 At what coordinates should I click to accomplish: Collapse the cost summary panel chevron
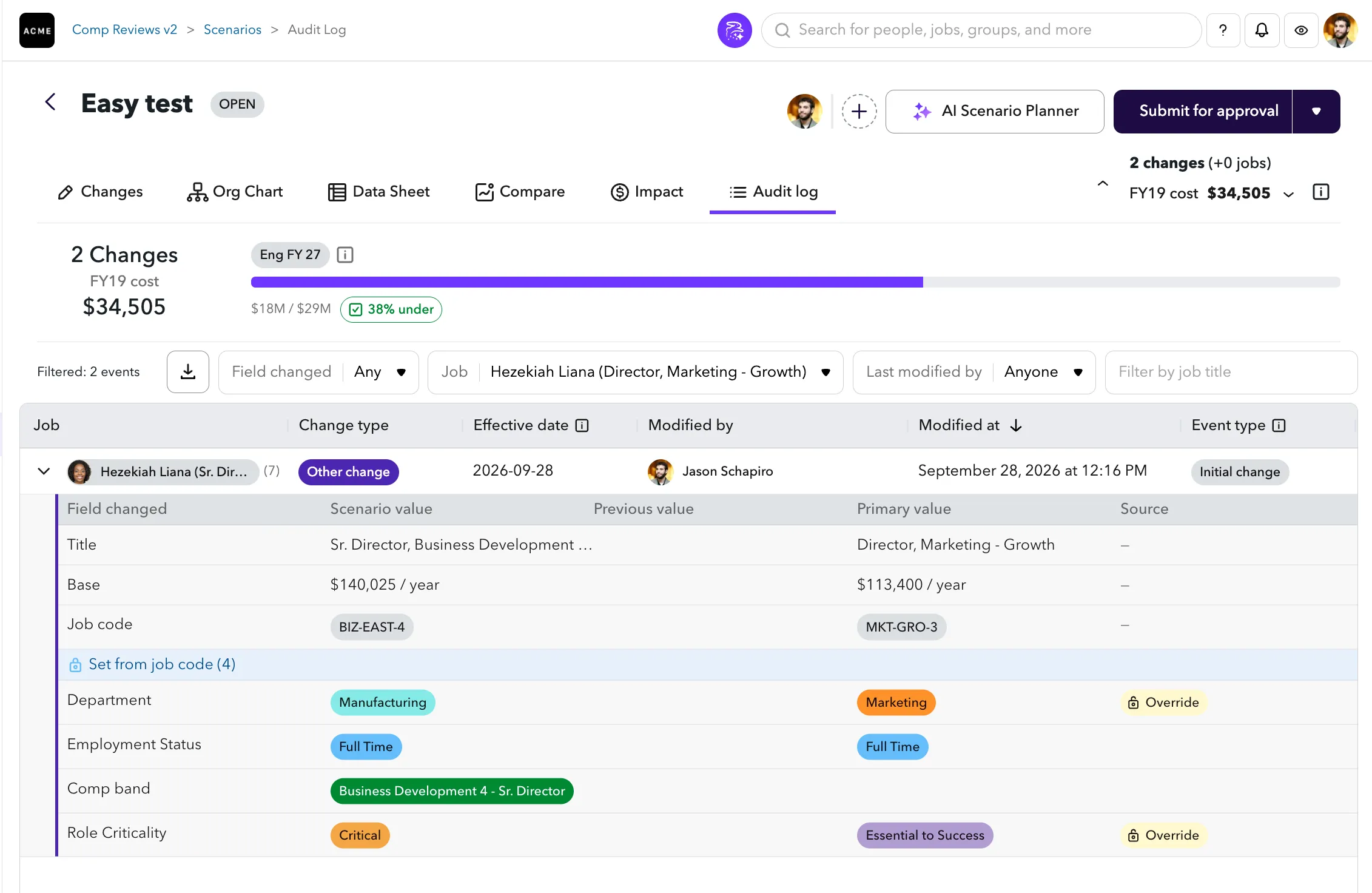click(1103, 183)
